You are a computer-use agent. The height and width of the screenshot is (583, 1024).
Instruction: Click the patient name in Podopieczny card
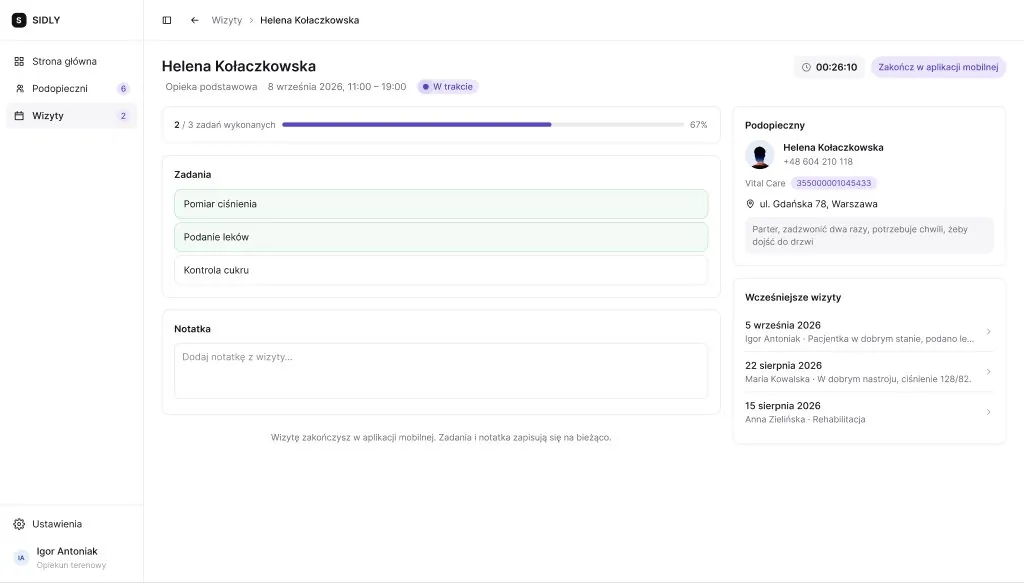point(833,148)
